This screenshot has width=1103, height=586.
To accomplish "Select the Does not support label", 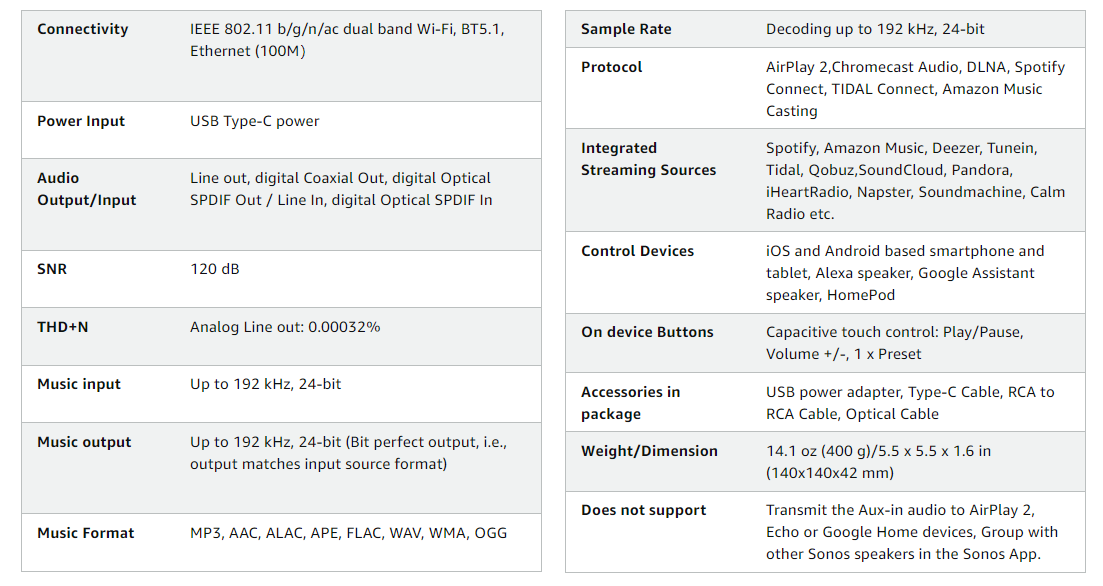I will (x=643, y=510).
